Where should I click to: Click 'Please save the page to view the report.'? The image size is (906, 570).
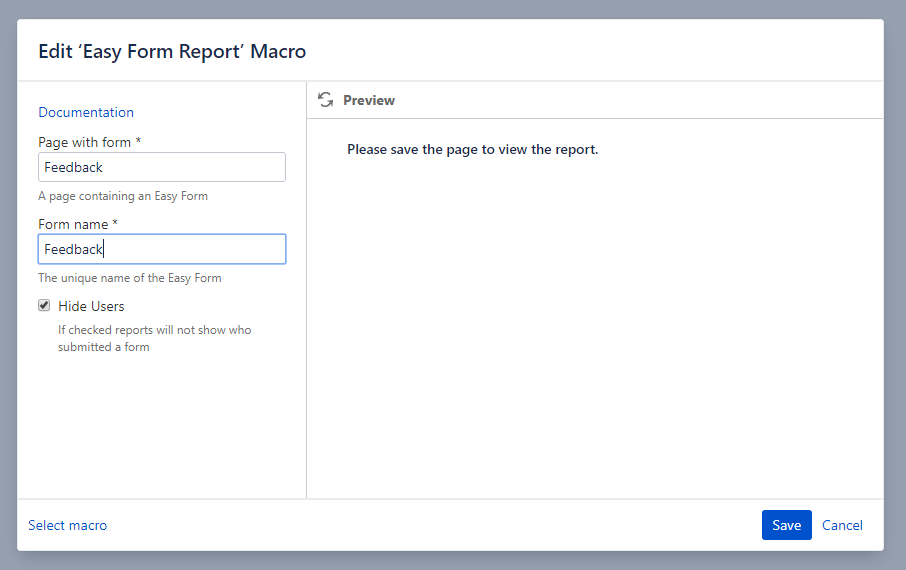(473, 149)
